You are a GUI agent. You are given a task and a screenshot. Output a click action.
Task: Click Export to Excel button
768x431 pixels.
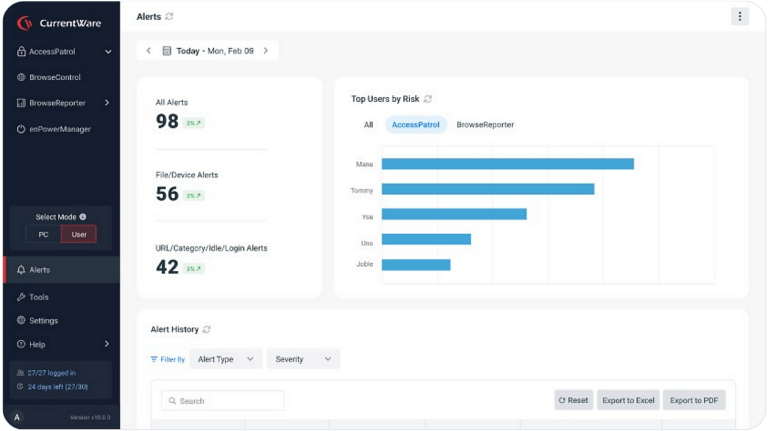point(628,400)
